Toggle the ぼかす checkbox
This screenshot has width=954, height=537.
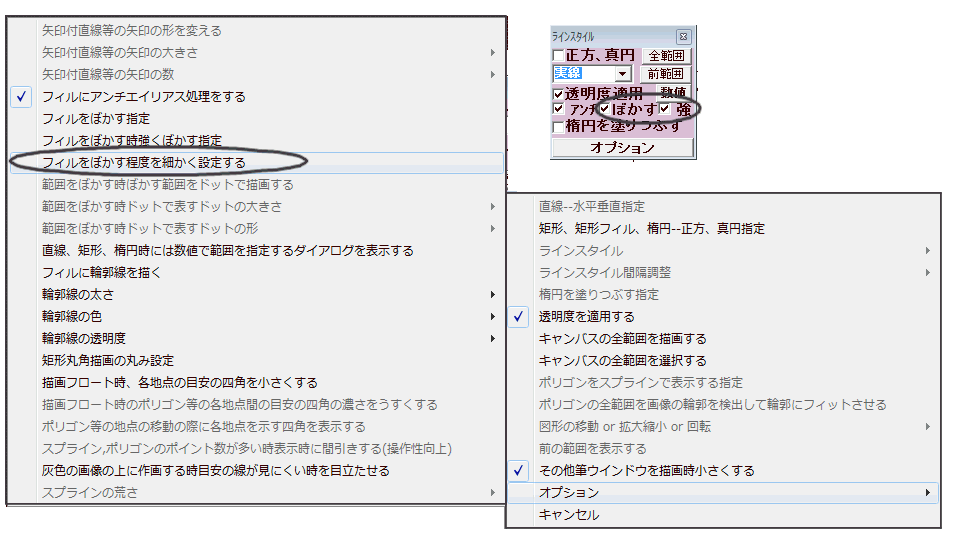pyautogui.click(x=604, y=109)
